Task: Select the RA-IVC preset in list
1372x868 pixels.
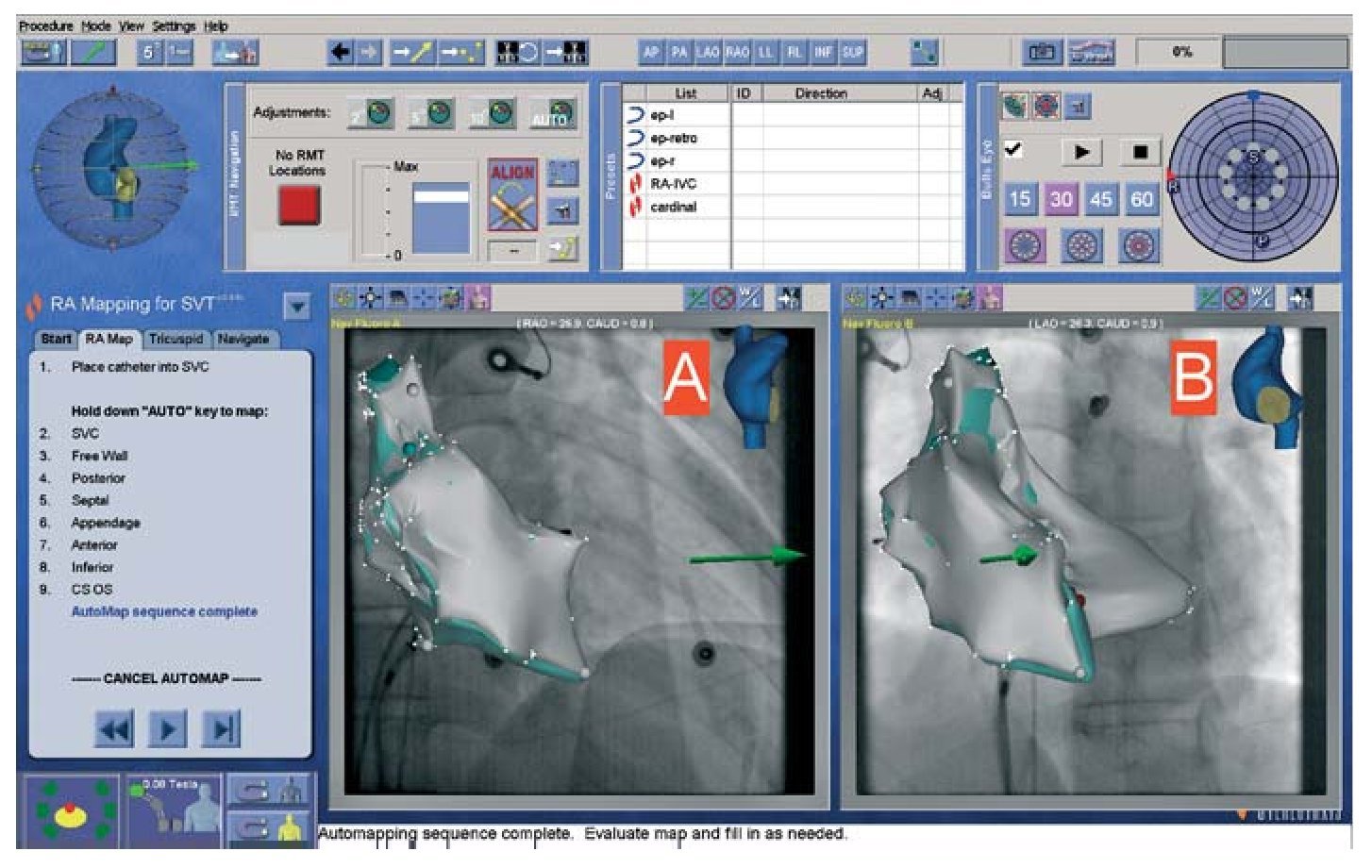Action: click(x=672, y=184)
